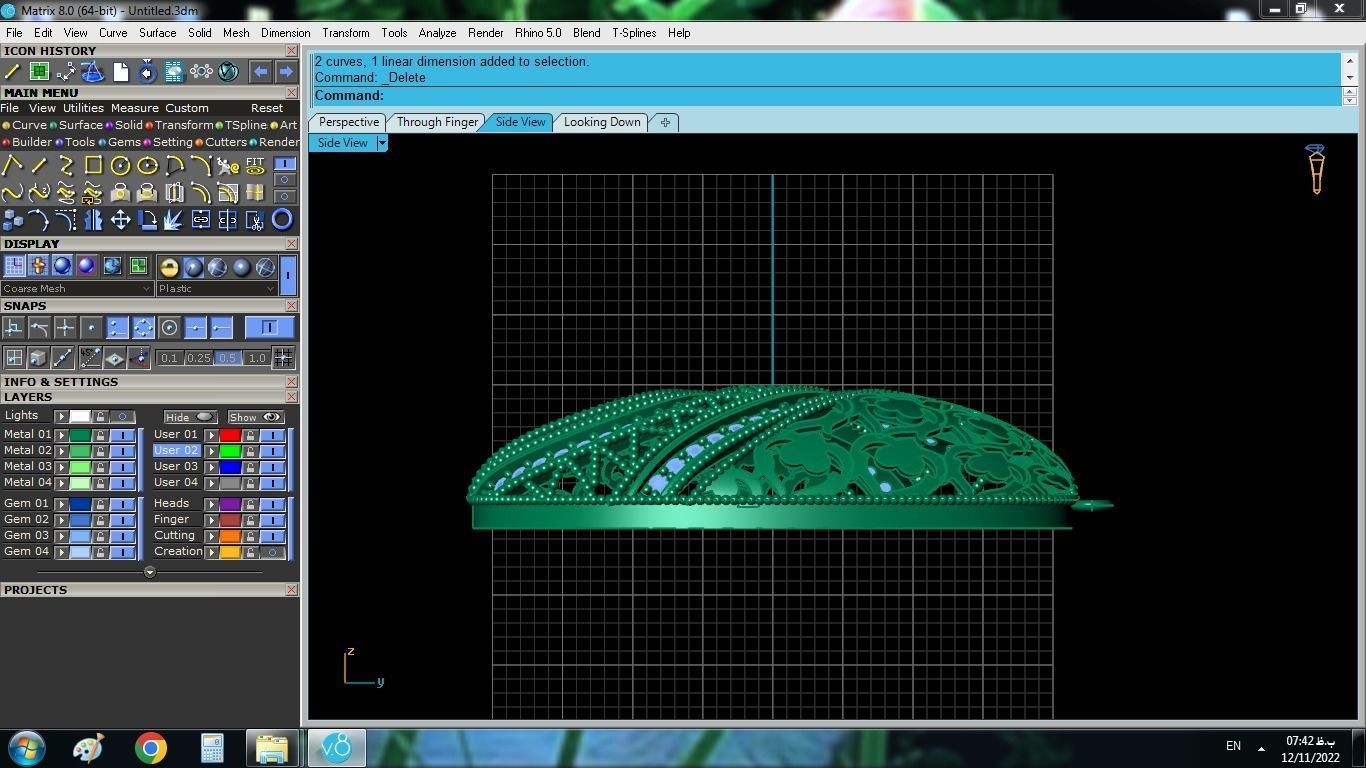This screenshot has height=768, width=1366.
Task: Open Google Chrome from the taskbar
Action: [151, 748]
